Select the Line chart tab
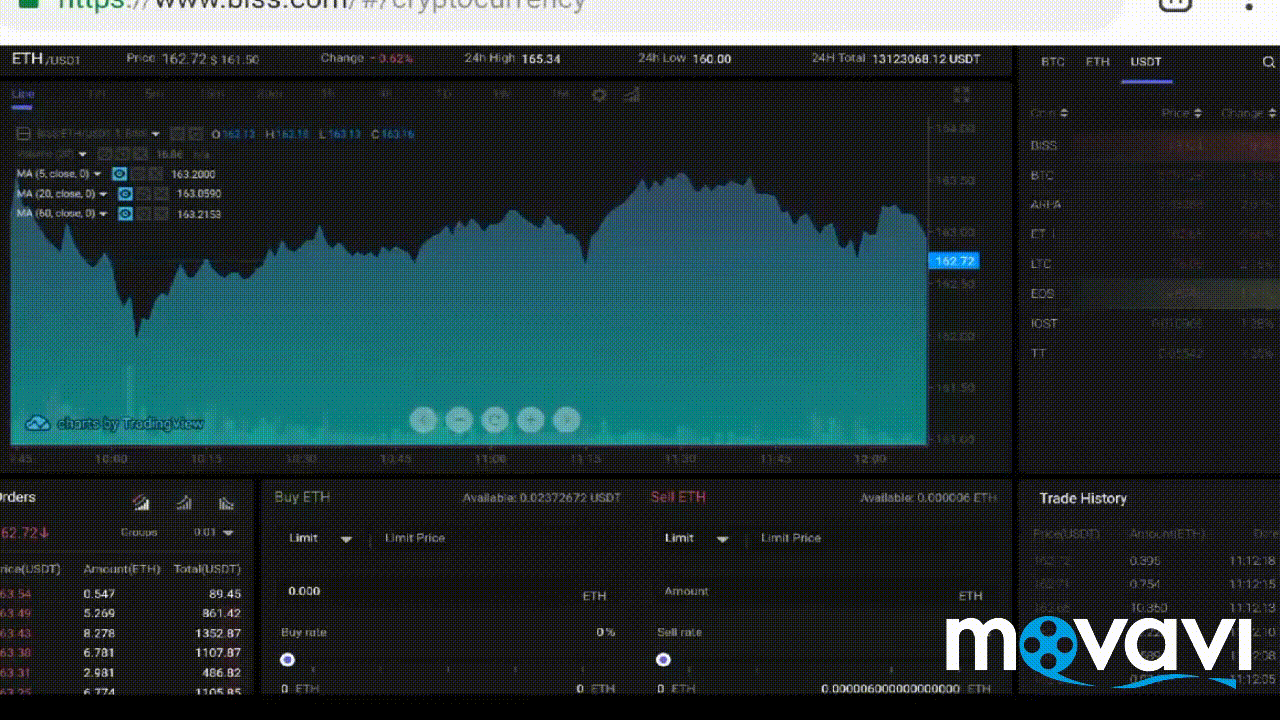 23,95
